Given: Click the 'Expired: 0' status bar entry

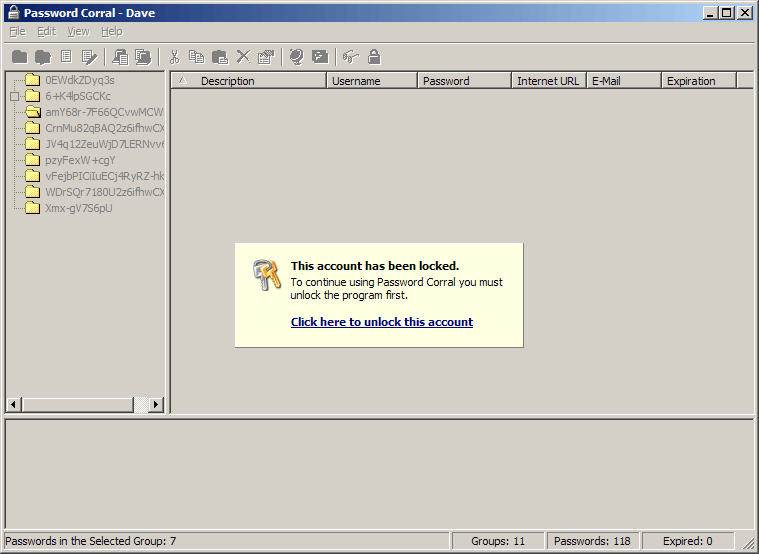Looking at the screenshot, I should coord(687,541).
